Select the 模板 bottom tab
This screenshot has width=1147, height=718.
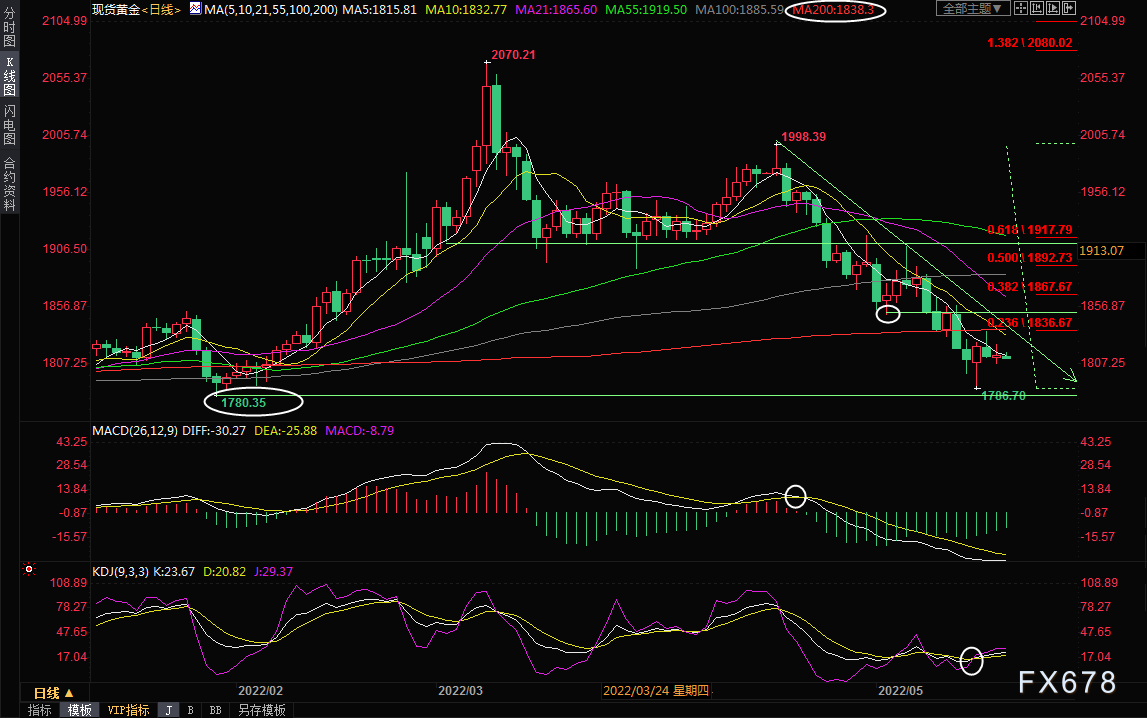[x=80, y=710]
